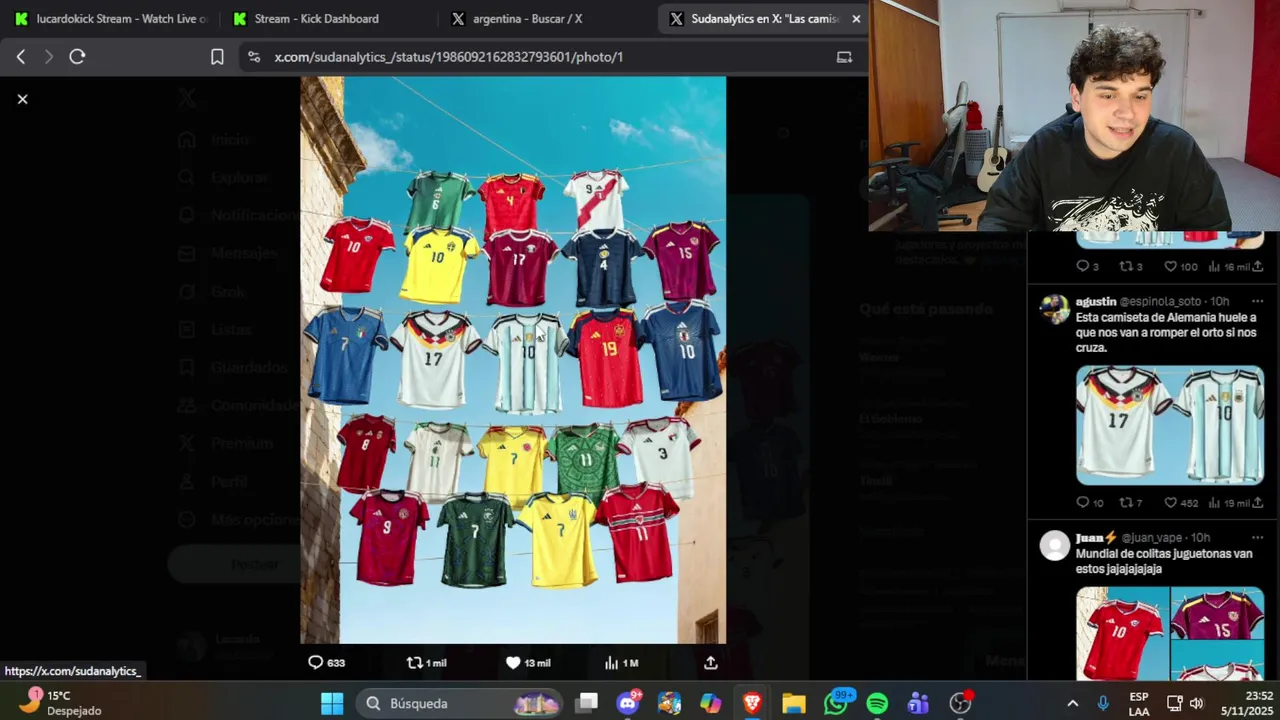Open Germany and Argentina jersey image

tap(1170, 424)
